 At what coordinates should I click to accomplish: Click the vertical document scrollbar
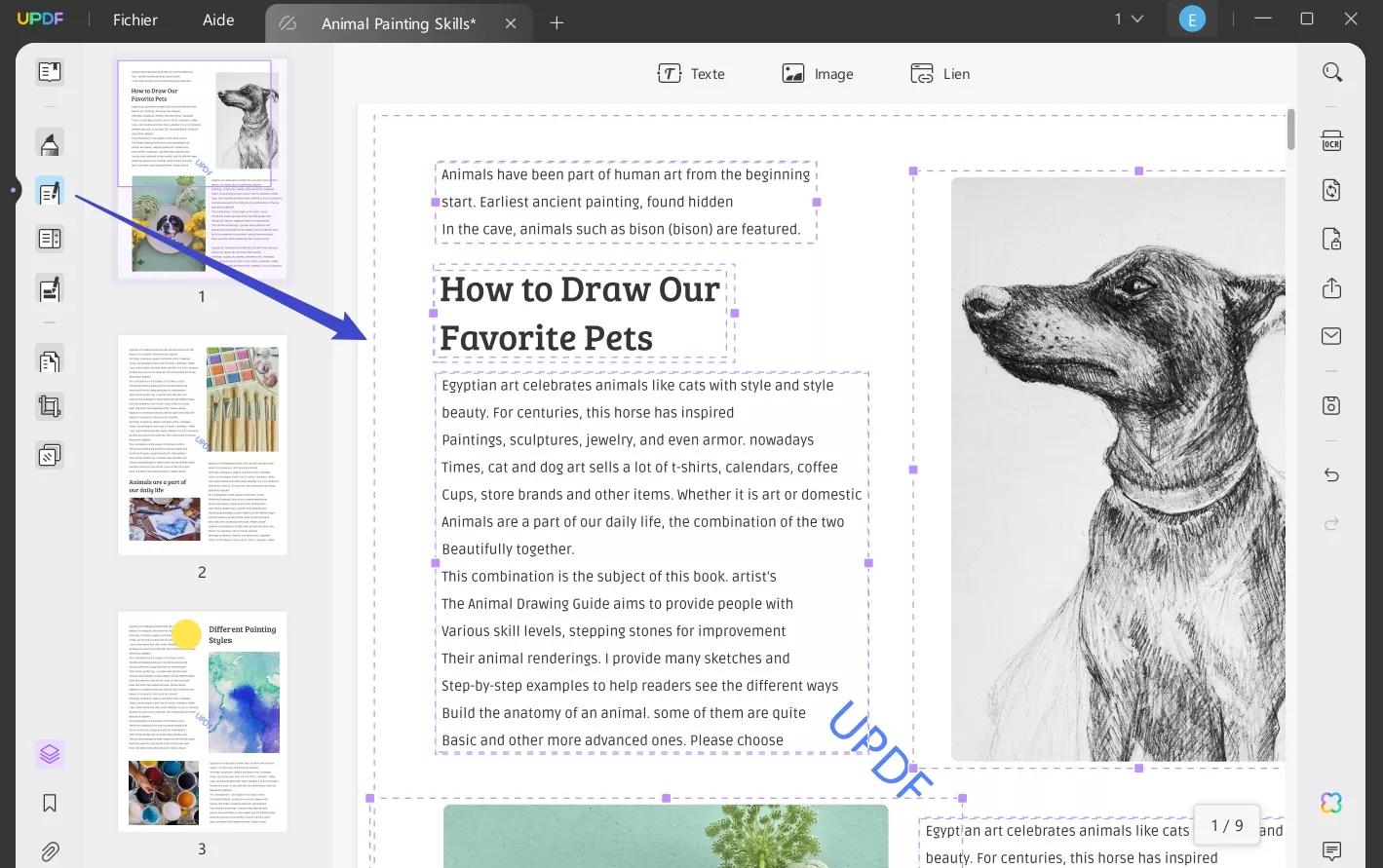pyautogui.click(x=1290, y=130)
